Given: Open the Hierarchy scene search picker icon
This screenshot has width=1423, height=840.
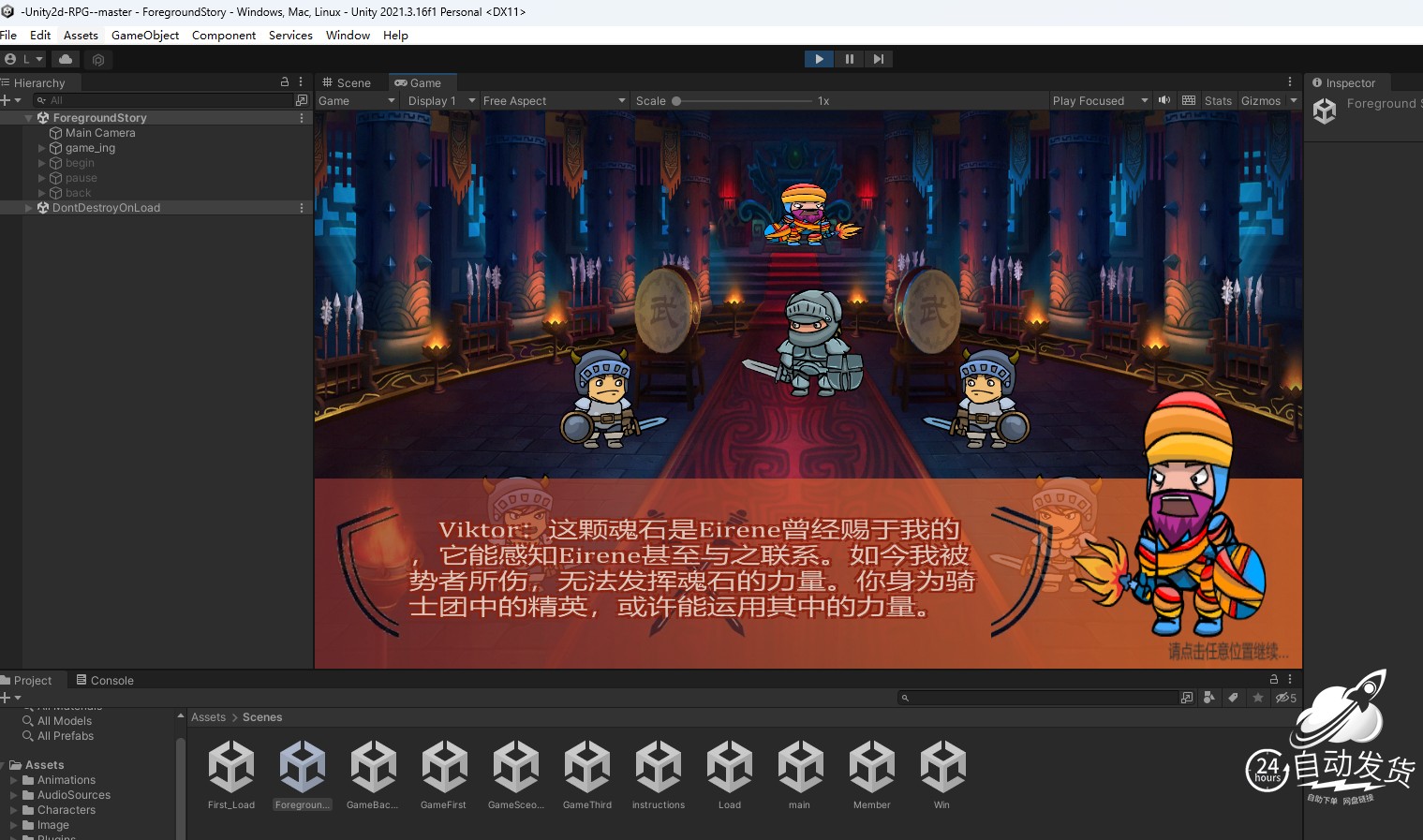Looking at the screenshot, I should coord(302,100).
